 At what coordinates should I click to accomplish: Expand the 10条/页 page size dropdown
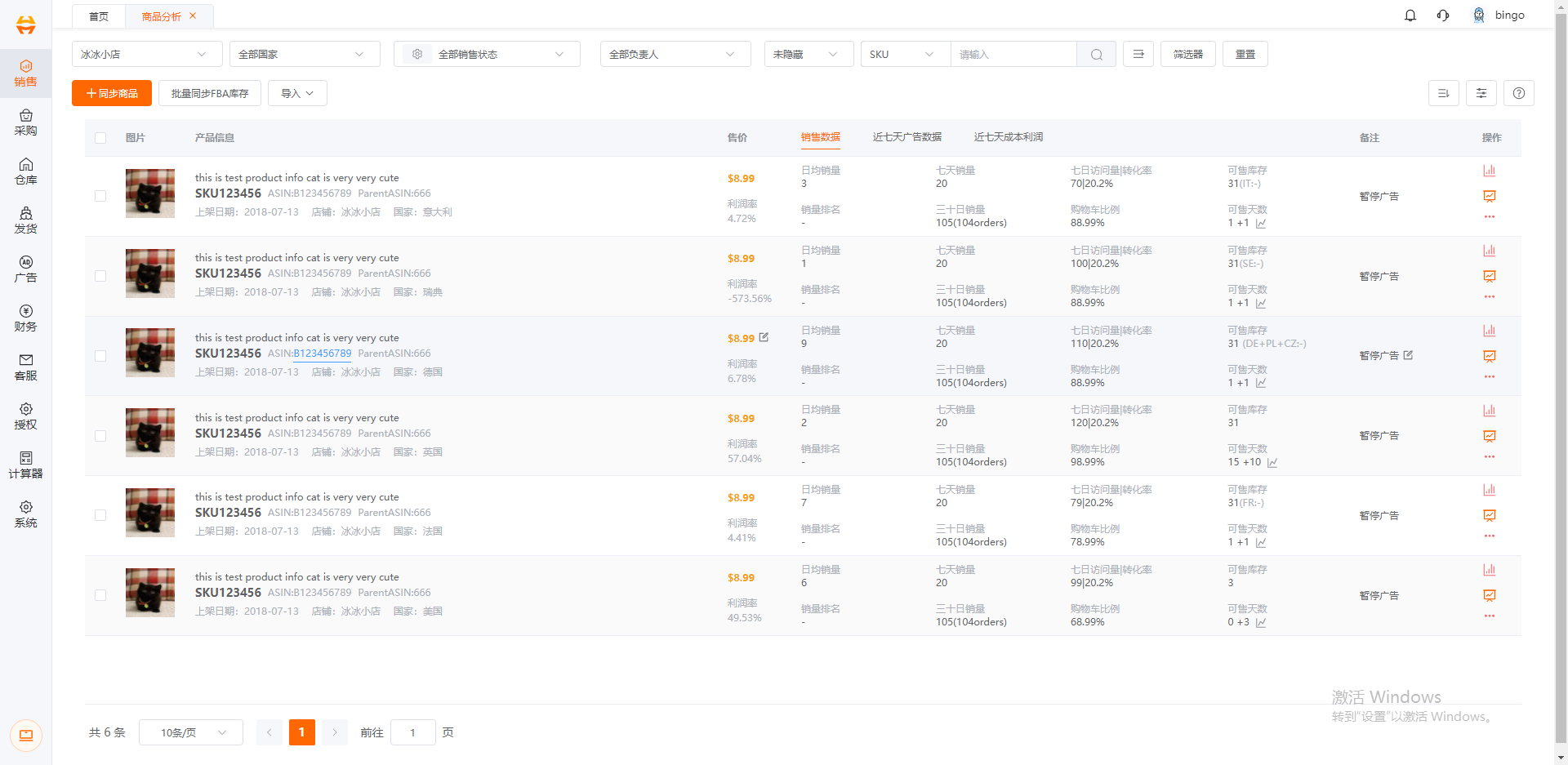[x=191, y=732]
